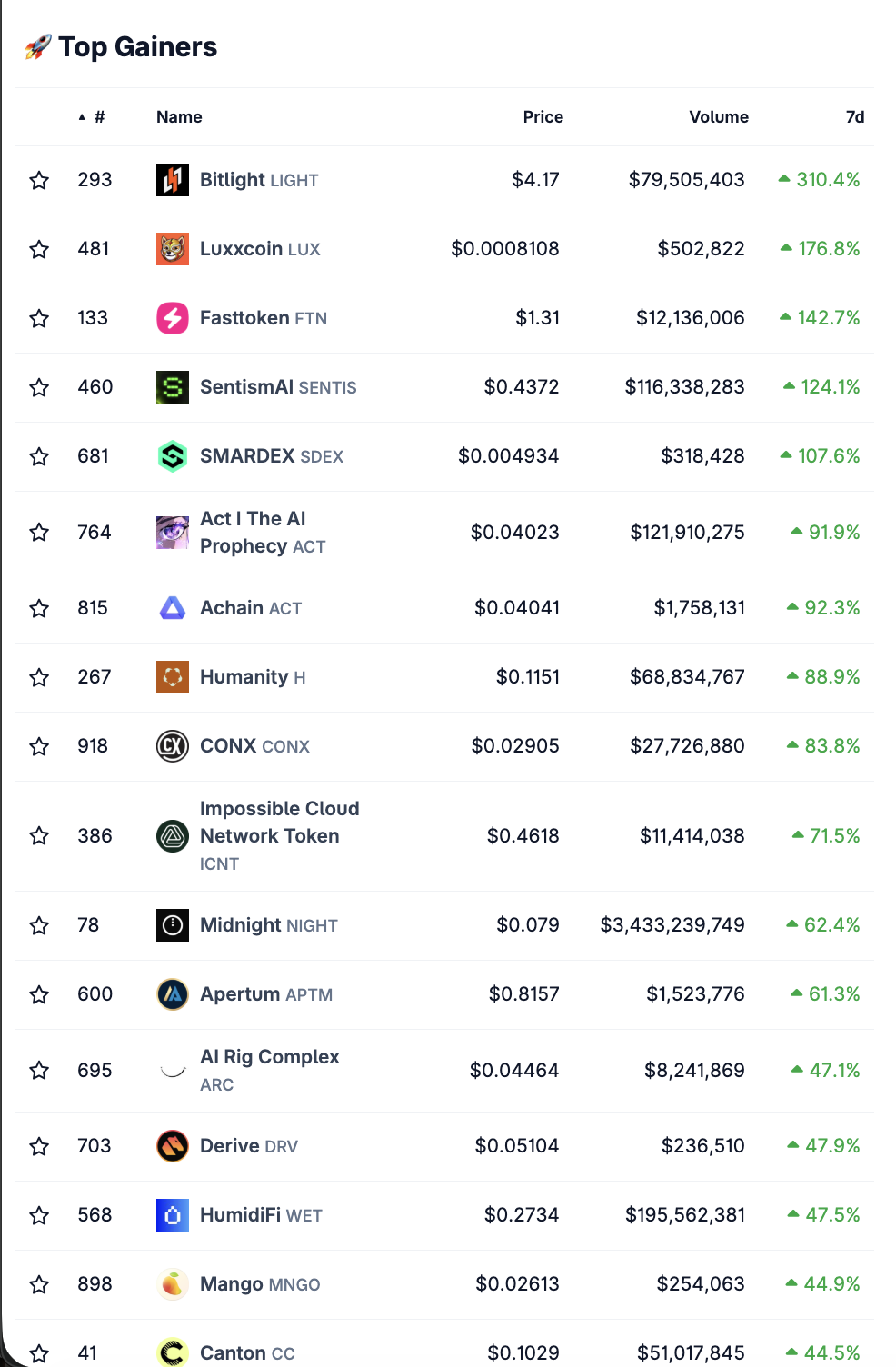Add Mango to watchlist via star
896x1367 pixels.
(x=39, y=1284)
